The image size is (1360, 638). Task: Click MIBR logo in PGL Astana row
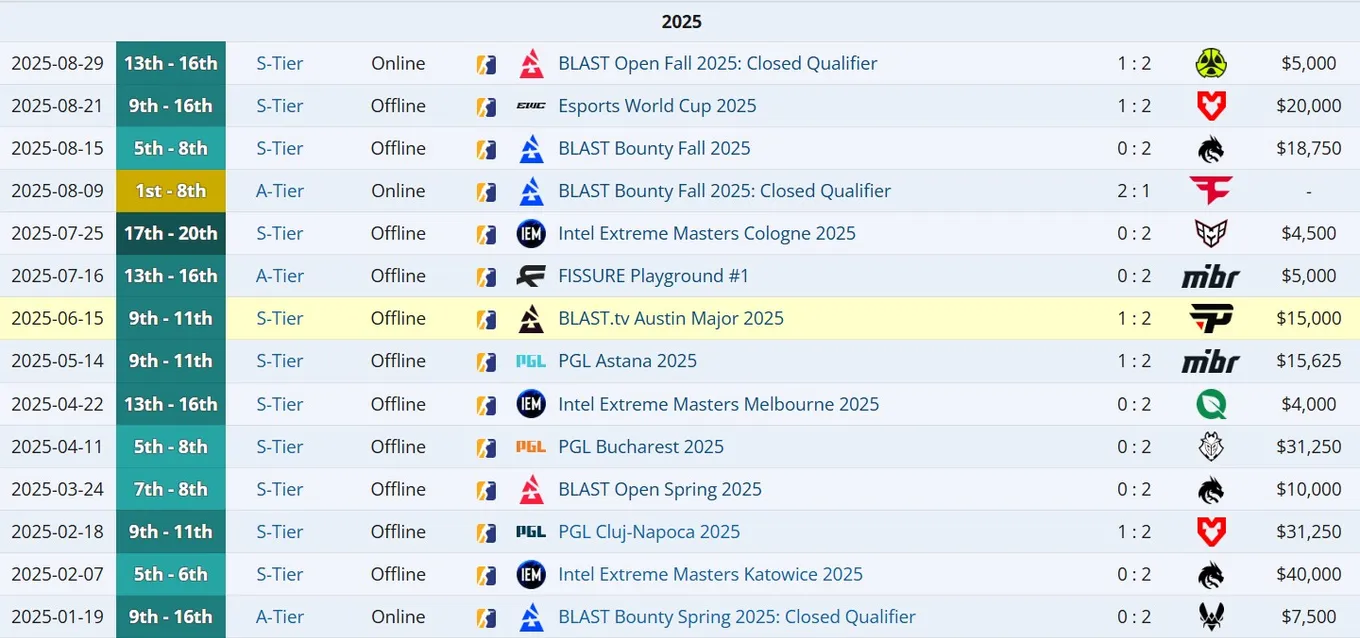[x=1211, y=361]
